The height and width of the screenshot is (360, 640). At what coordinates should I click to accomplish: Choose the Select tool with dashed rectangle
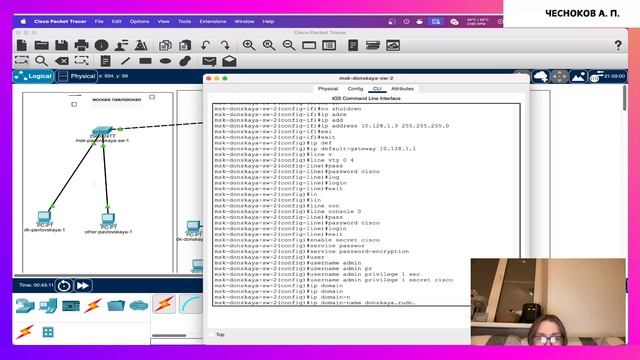(x=22, y=61)
